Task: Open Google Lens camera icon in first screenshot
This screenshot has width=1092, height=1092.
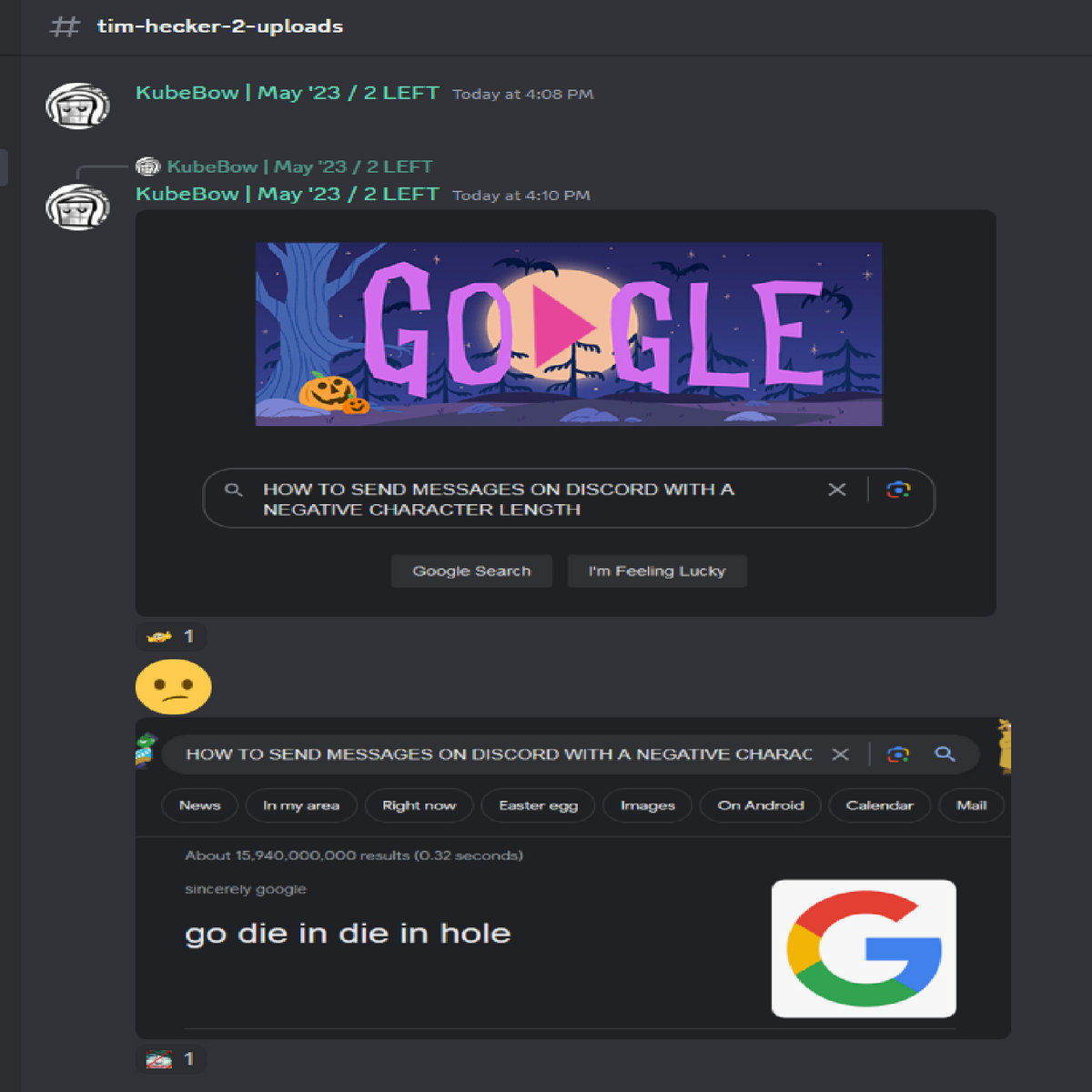Action: (x=898, y=490)
